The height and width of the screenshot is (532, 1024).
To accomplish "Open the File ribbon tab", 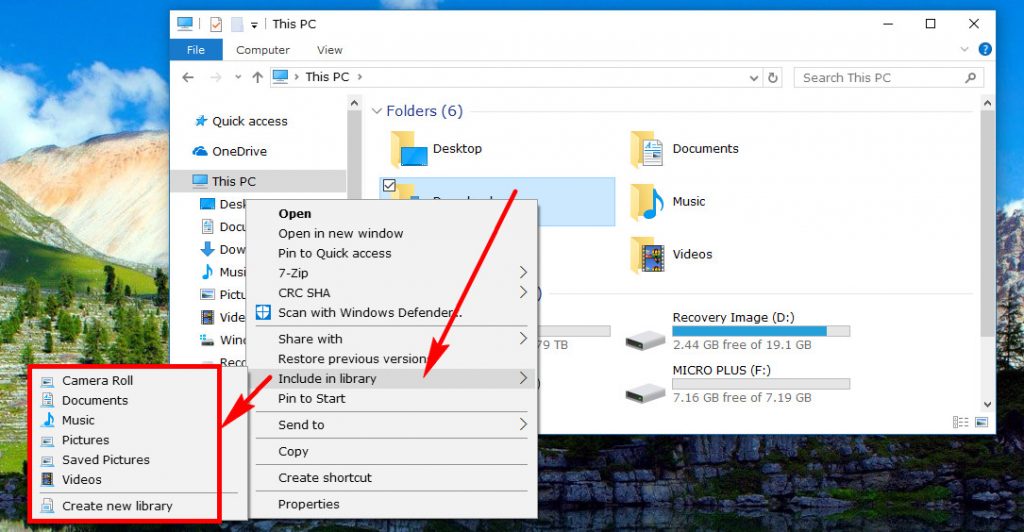I will [x=196, y=50].
